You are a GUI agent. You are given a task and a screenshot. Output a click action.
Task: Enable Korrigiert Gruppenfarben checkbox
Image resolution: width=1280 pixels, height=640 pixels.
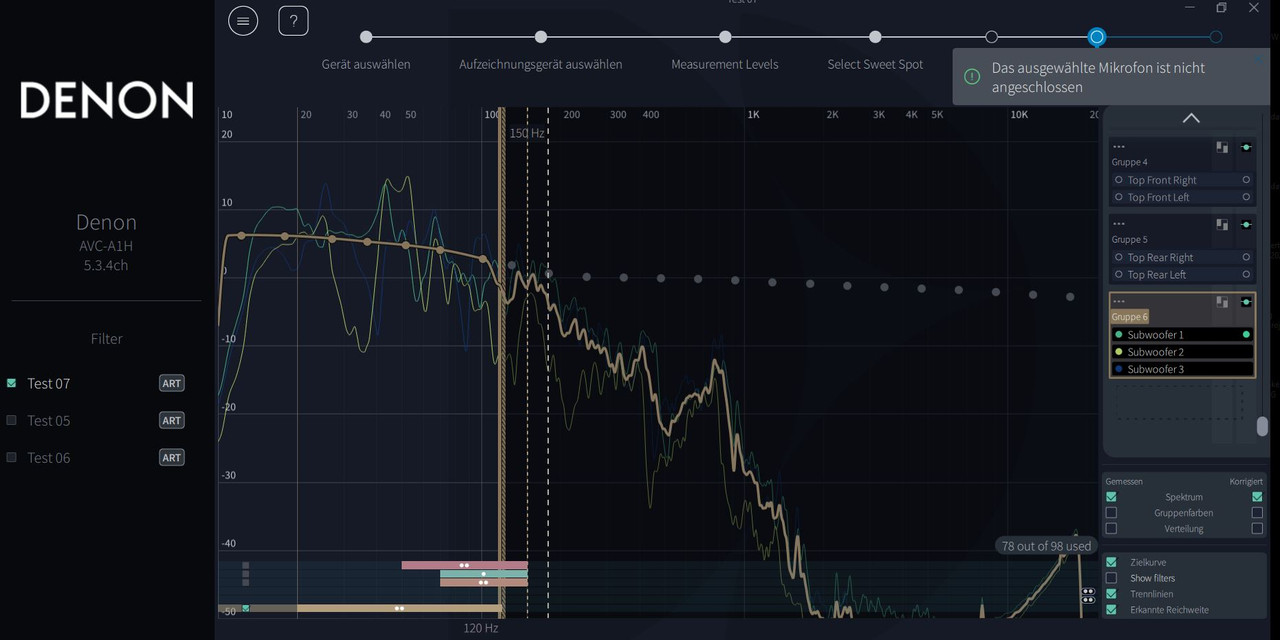point(1257,513)
